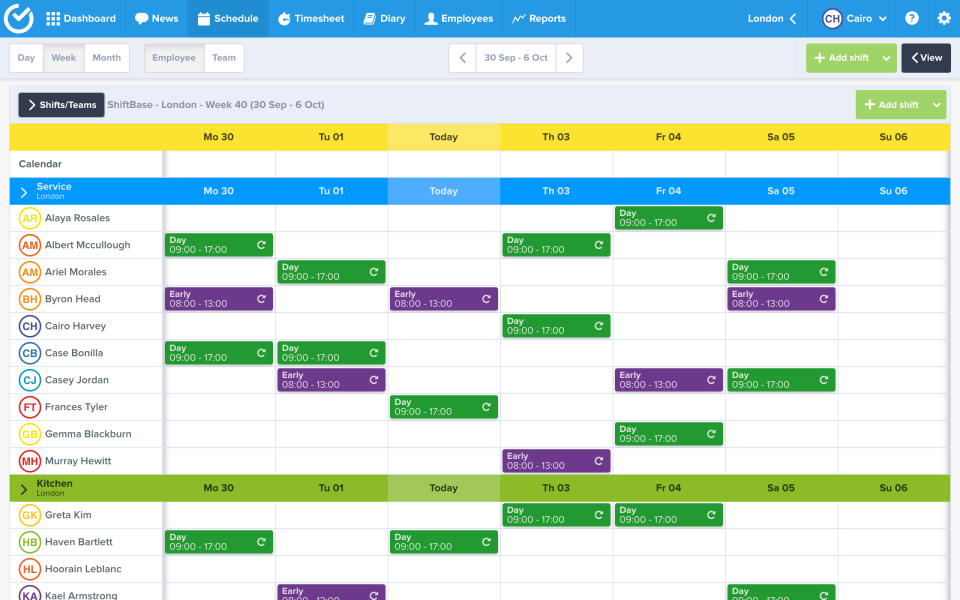
Task: Click repeat icon on Frances Tyler's Day shift
Action: [x=486, y=407]
